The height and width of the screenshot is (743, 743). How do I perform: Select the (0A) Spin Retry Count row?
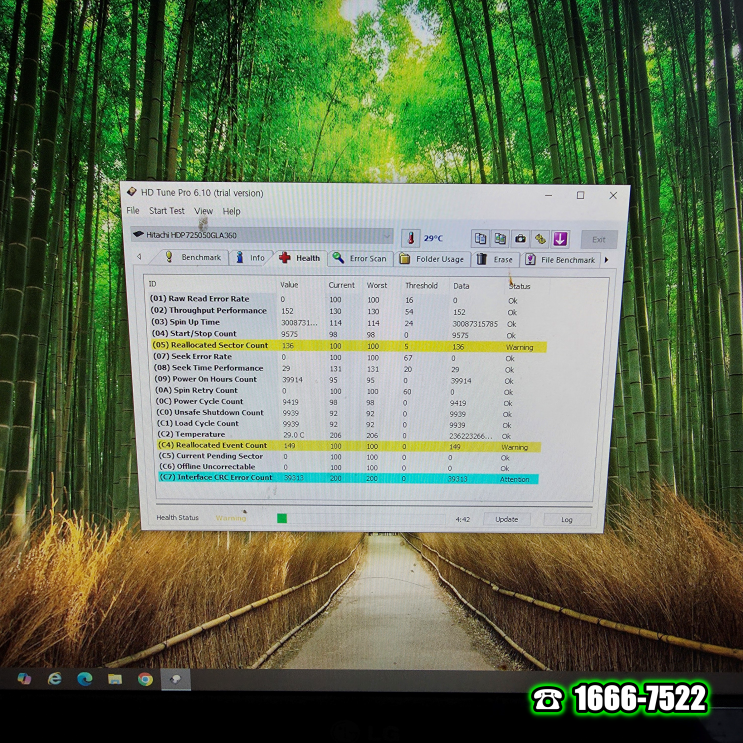(x=348, y=391)
